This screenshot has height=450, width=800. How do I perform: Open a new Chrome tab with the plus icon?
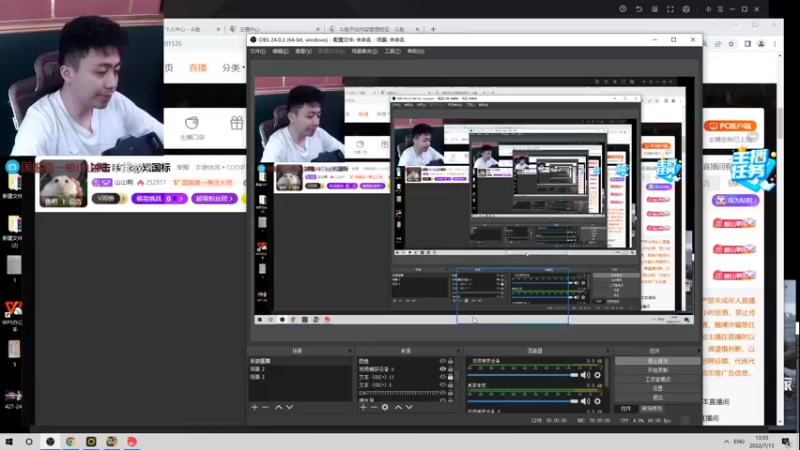pos(433,29)
